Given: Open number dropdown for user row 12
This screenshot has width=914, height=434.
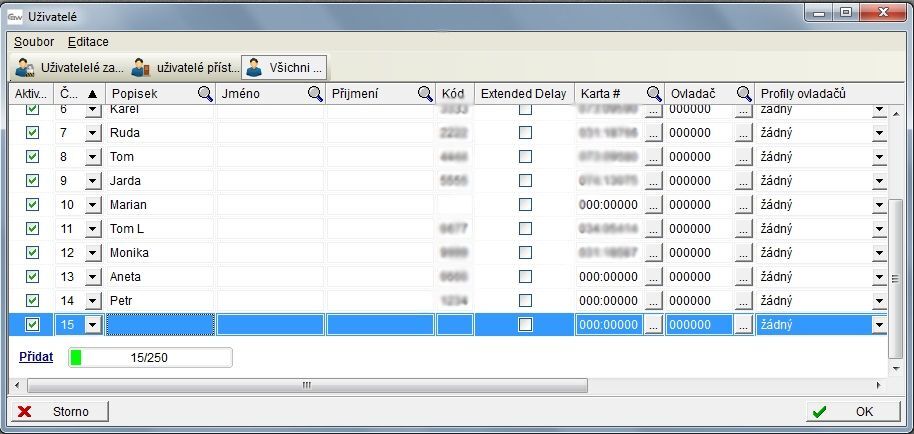Looking at the screenshot, I should pyautogui.click(x=93, y=253).
